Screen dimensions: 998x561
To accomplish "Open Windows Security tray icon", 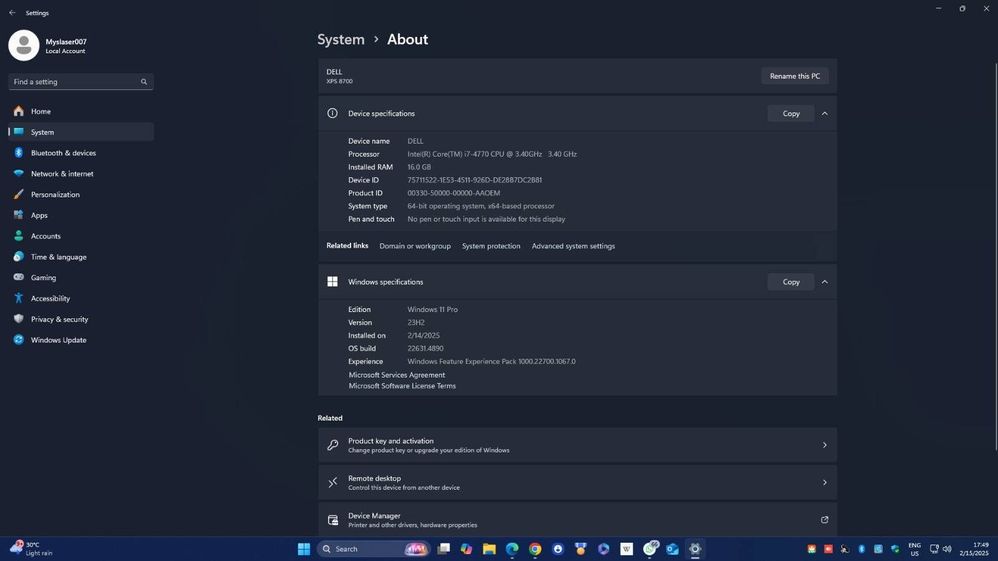I will click(x=895, y=549).
